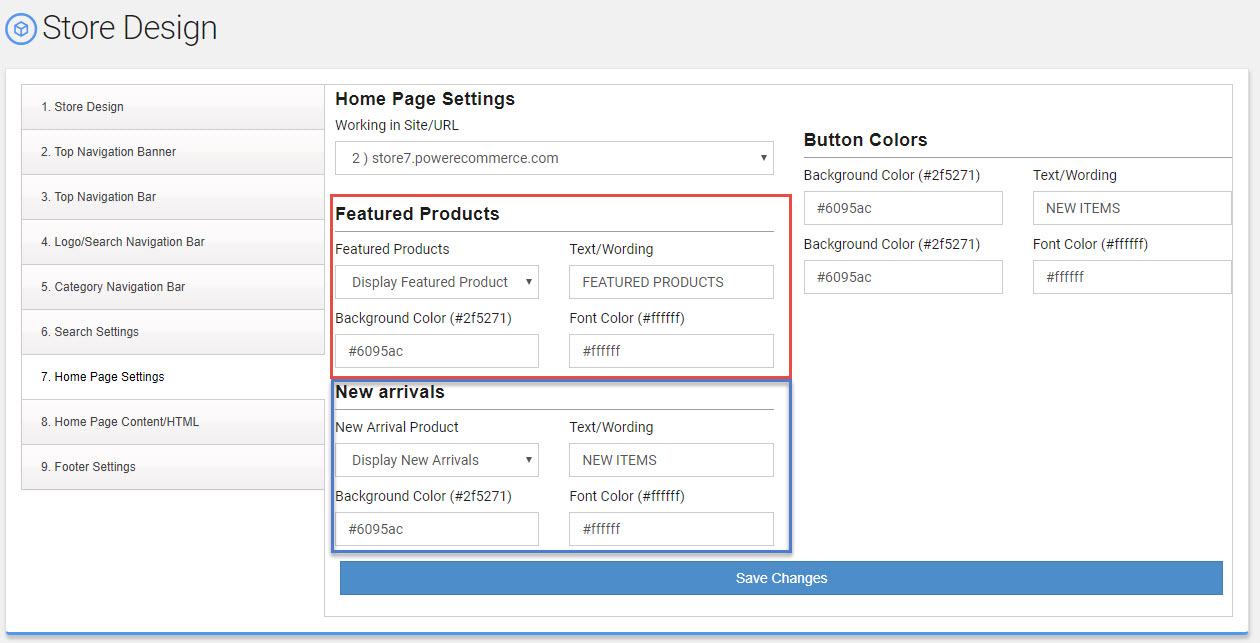The height and width of the screenshot is (643, 1260).
Task: Go to 1. Store Design section
Action: pos(172,107)
